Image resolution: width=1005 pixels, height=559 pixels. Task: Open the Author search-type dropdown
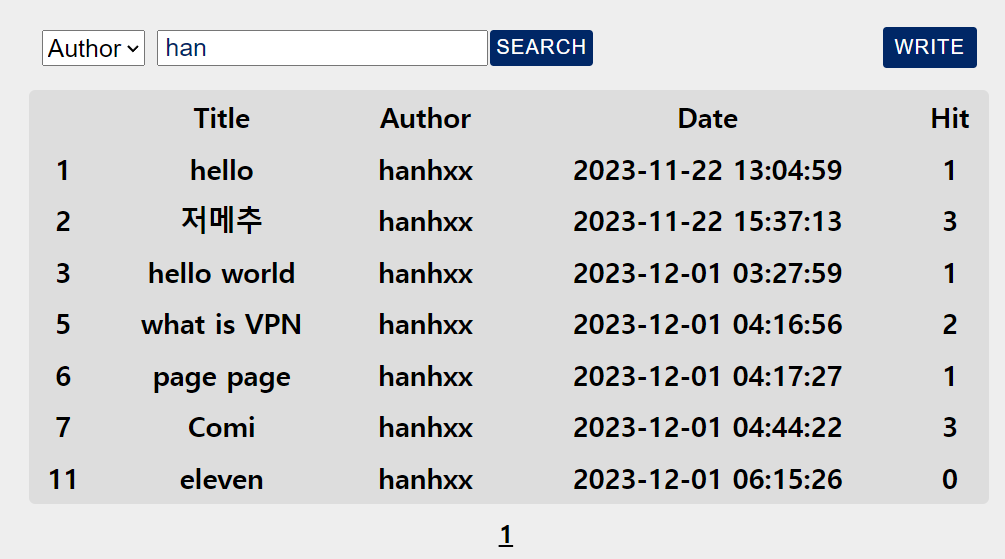point(94,48)
